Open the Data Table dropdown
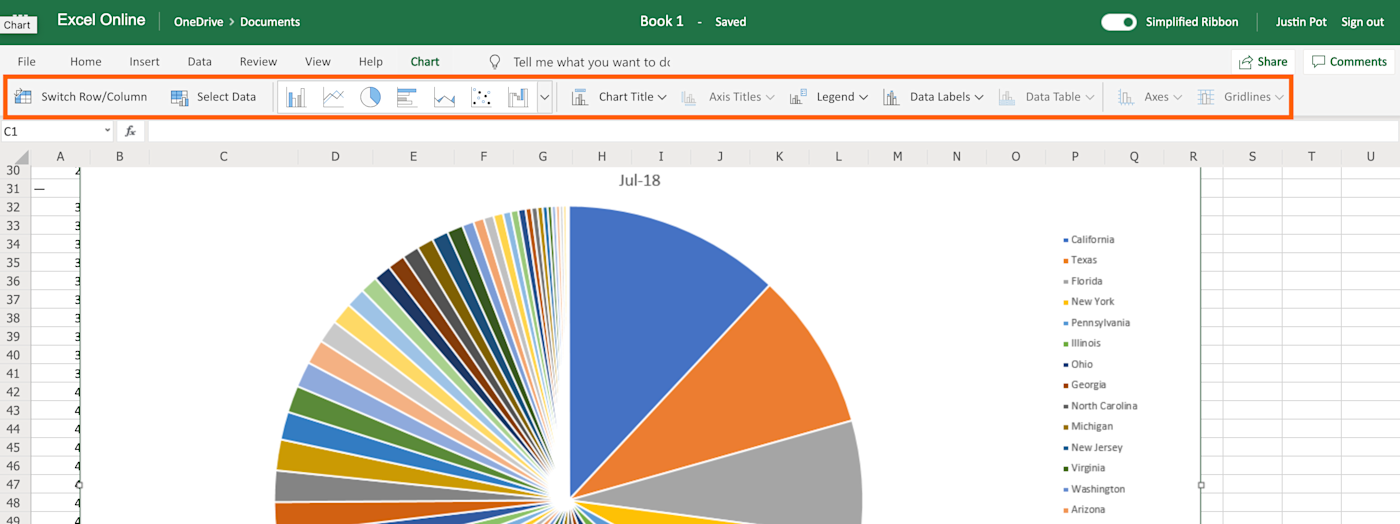Screen dimensions: 1400x524 coord(1046,97)
